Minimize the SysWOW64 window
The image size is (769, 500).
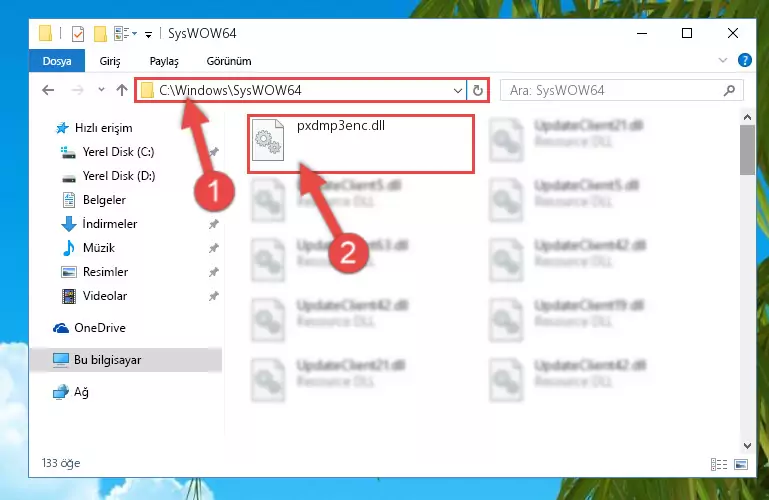pos(641,33)
